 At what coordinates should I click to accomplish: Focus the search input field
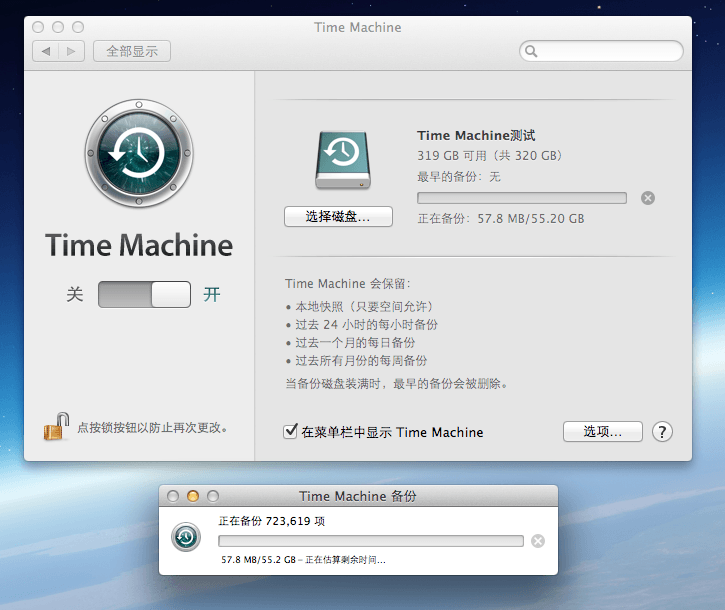point(601,51)
